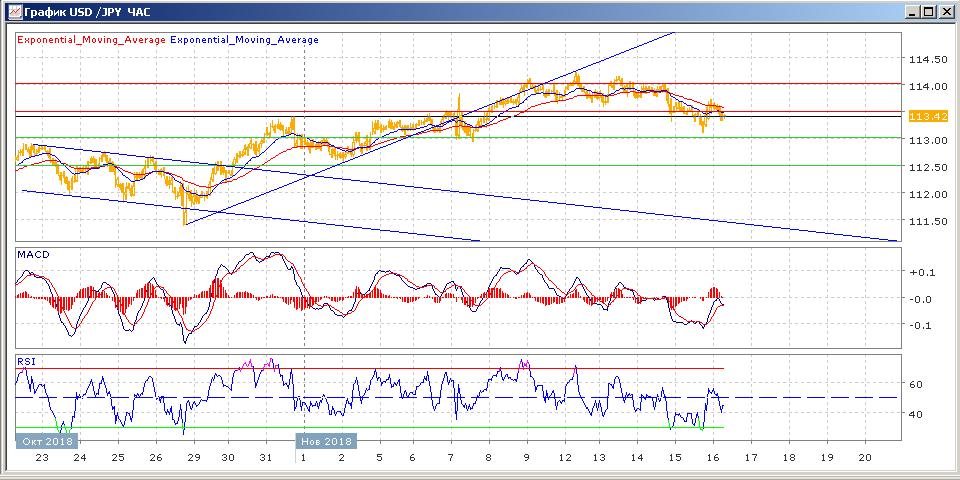Click date label 19 on time axis
This screenshot has height=480, width=960.
[x=827, y=458]
